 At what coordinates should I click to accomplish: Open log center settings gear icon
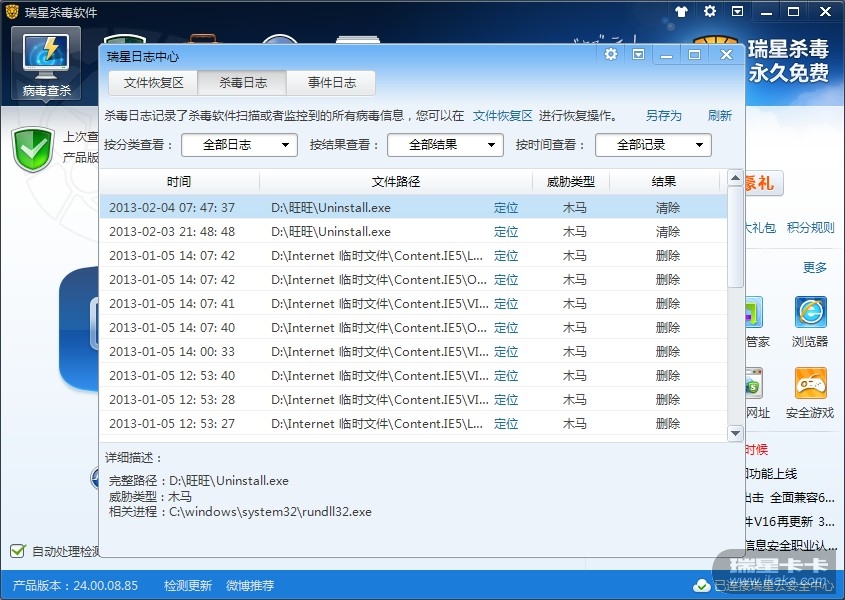point(611,54)
